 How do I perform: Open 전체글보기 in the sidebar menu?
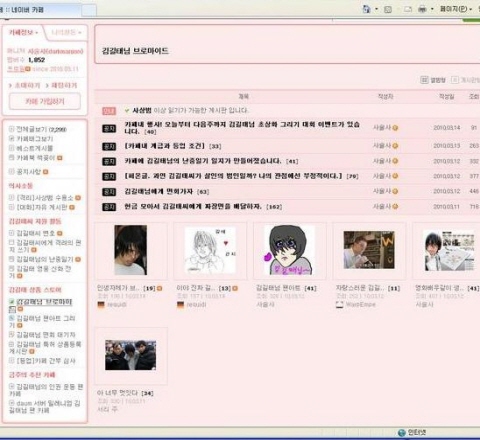tap(38, 129)
